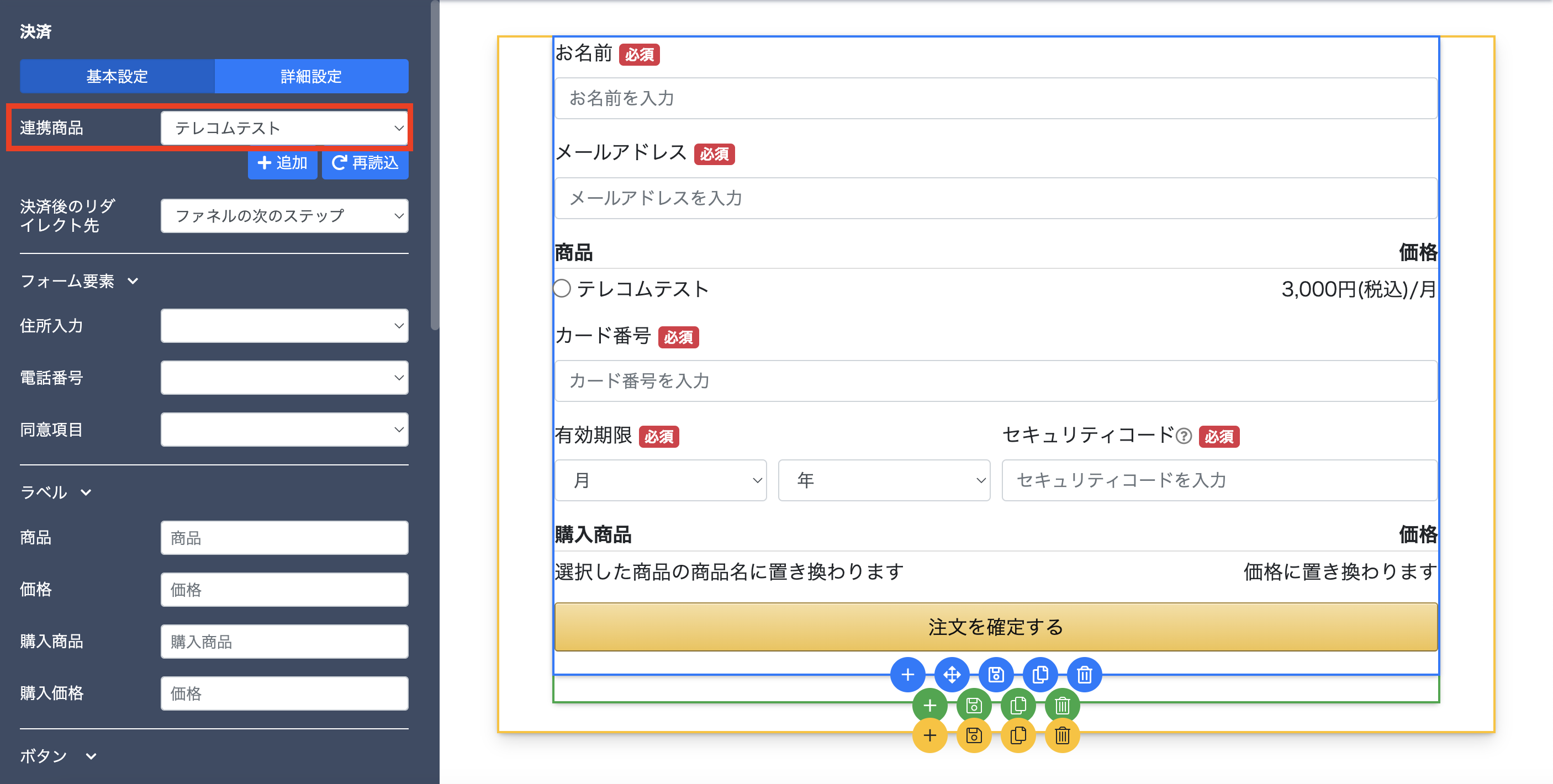
Task: Click the blue save element icon
Action: click(x=996, y=674)
